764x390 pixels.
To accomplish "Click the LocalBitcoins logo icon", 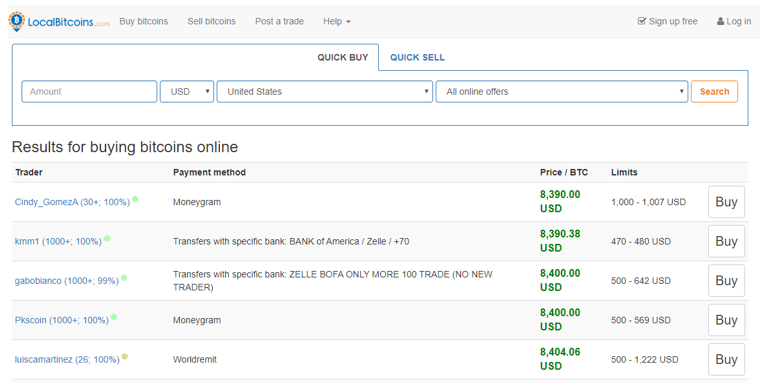I will [17, 21].
